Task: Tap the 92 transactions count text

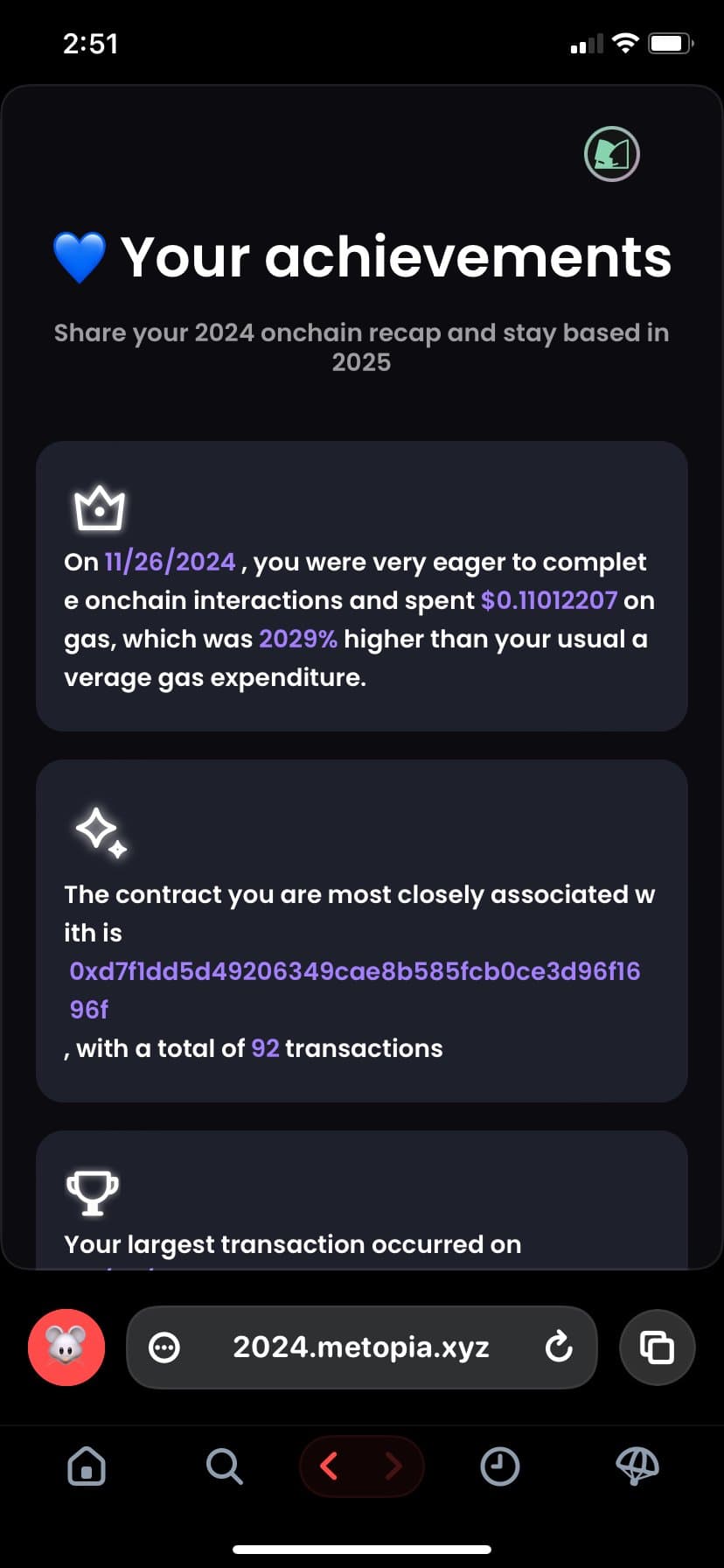Action: point(265,1047)
